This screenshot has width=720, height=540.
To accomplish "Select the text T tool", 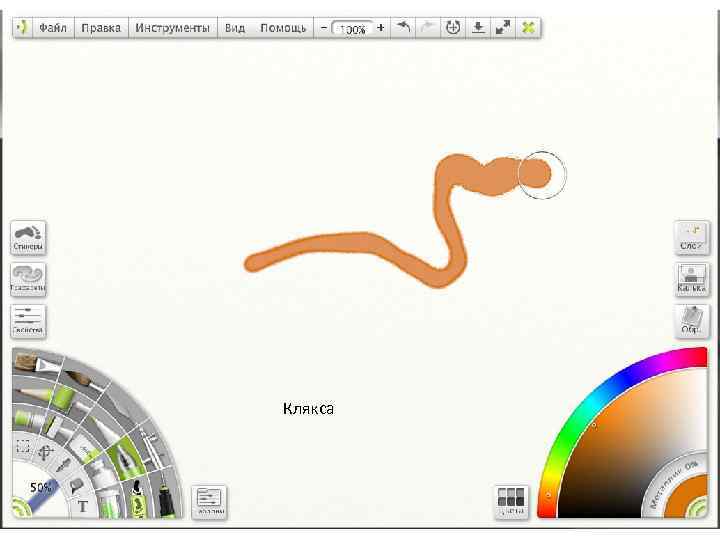I will coord(83,506).
